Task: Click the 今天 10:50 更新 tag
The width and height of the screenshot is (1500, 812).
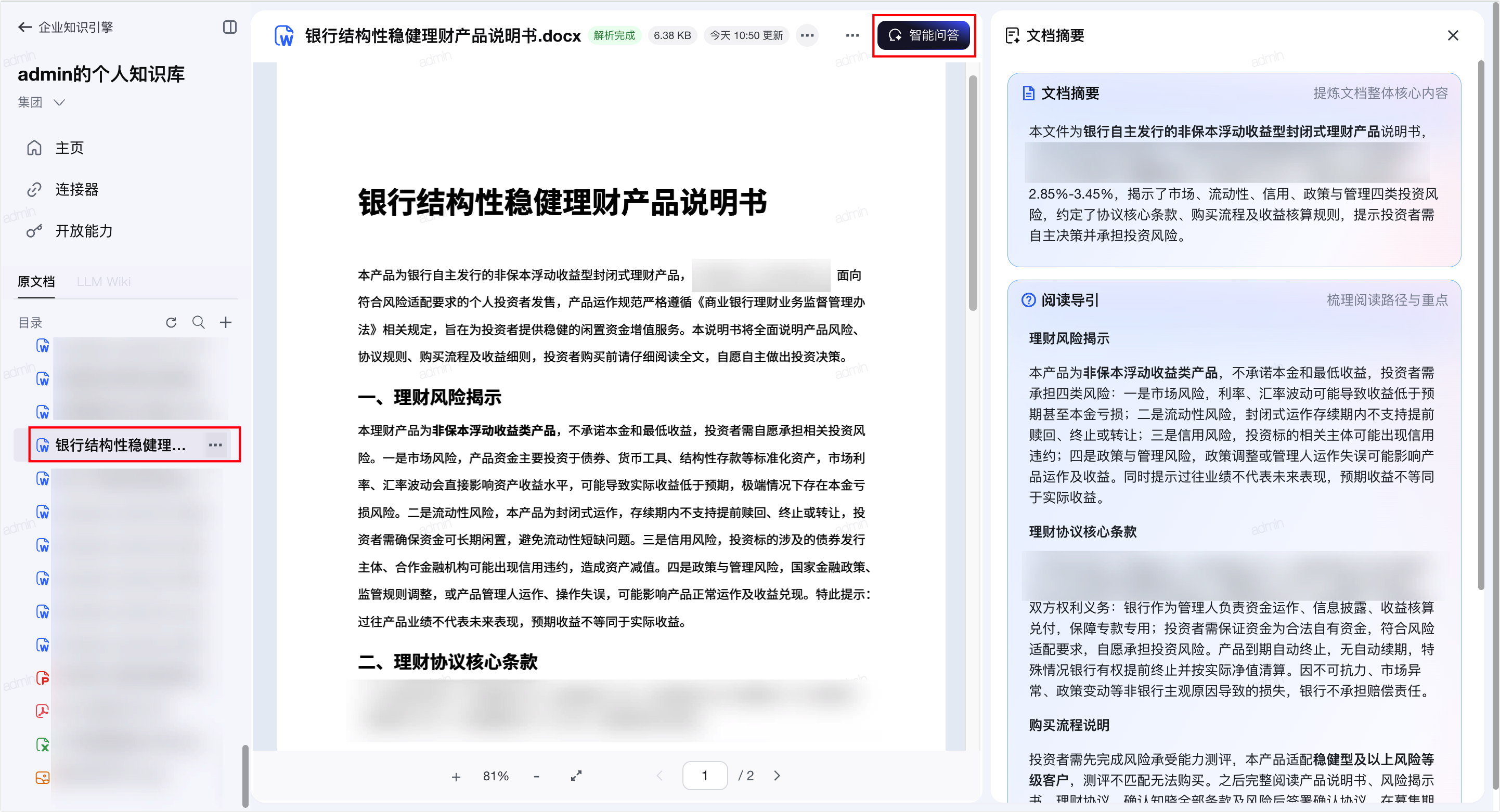Action: 746,35
